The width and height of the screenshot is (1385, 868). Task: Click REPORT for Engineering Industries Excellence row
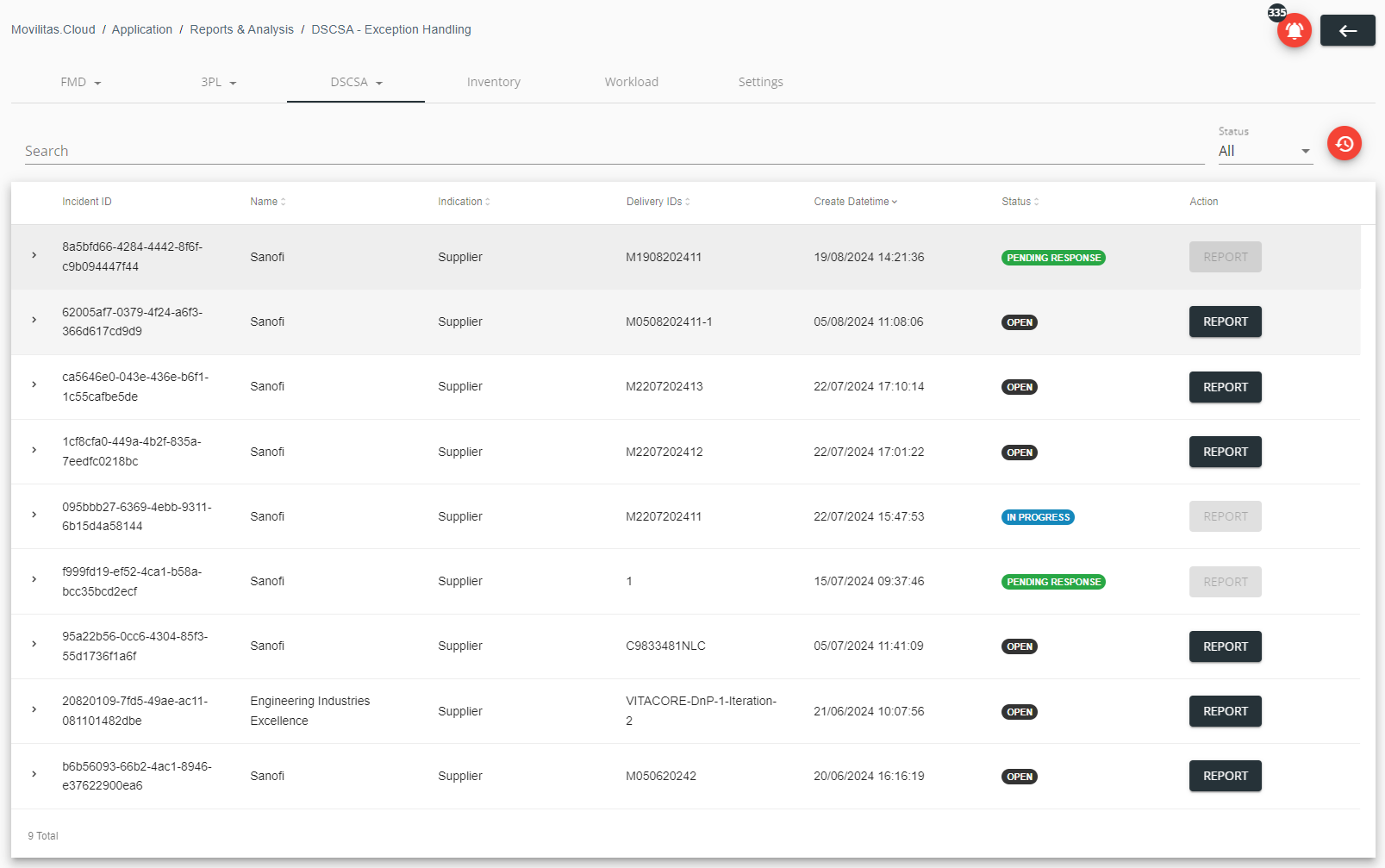[x=1225, y=711]
